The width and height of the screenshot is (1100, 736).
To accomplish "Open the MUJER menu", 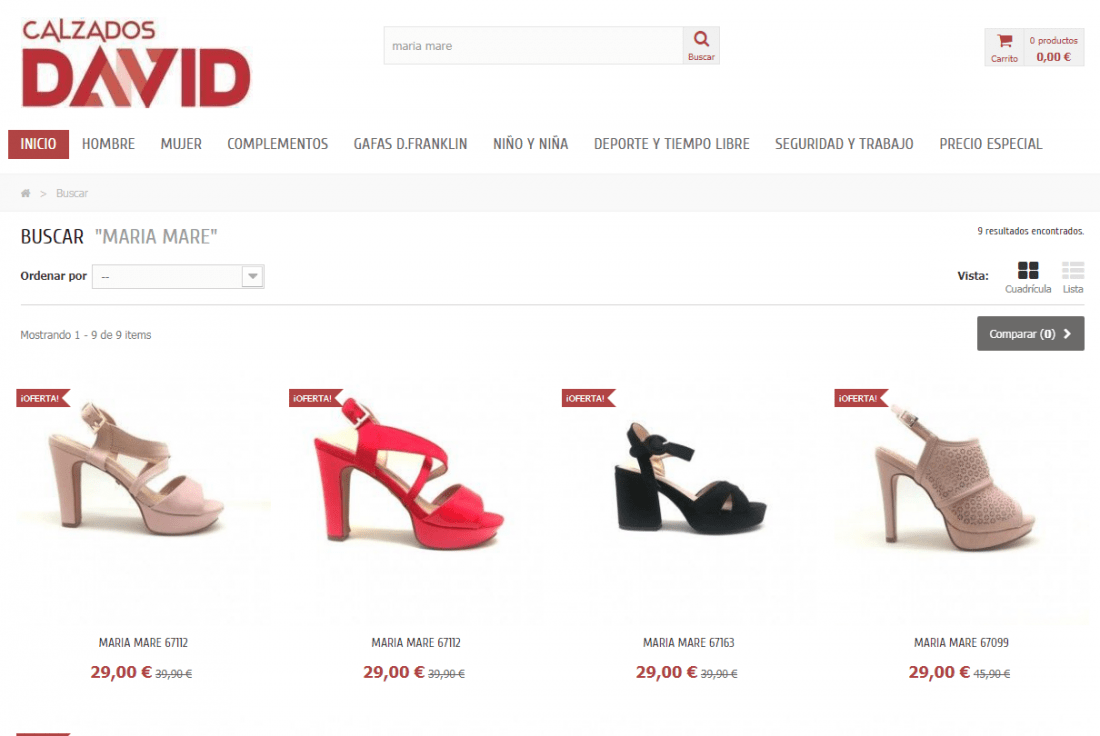I will [181, 144].
